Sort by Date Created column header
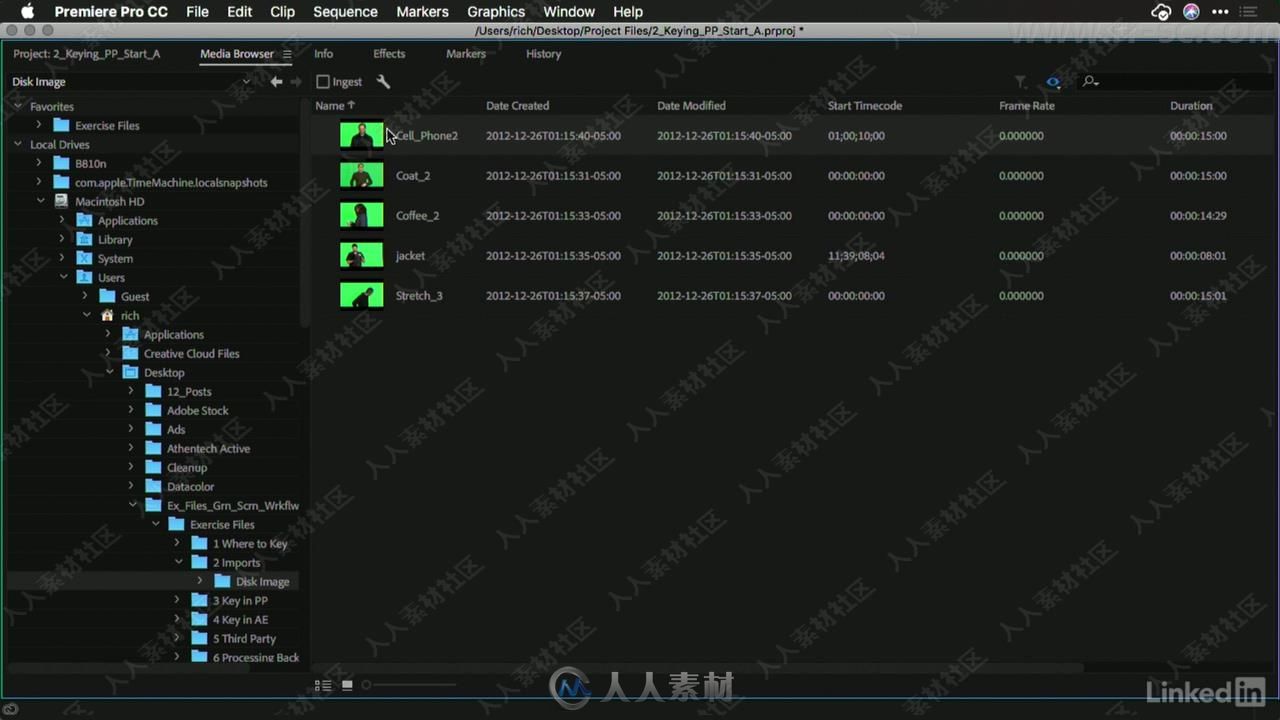The width and height of the screenshot is (1280, 720). (x=517, y=105)
